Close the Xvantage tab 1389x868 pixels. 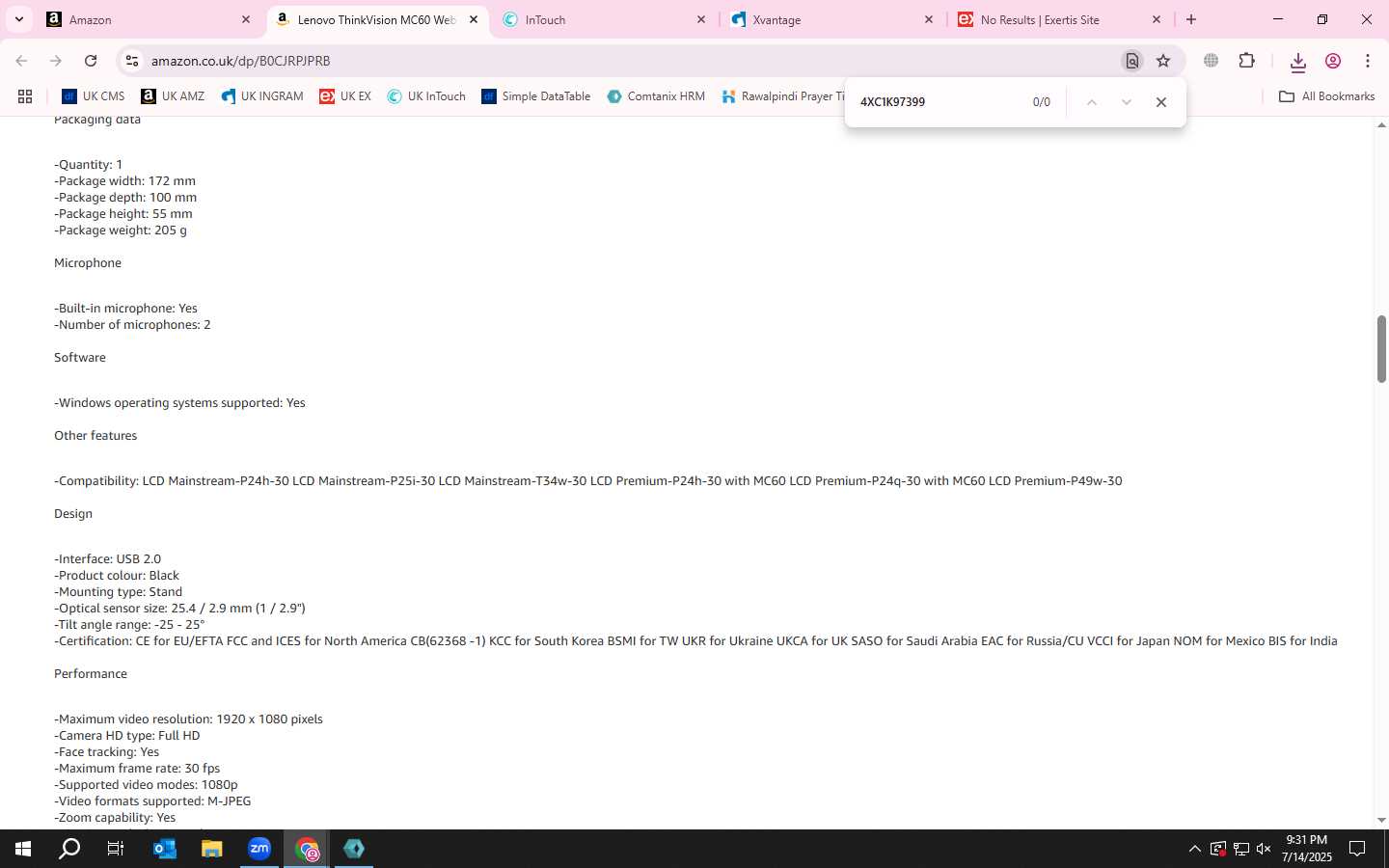(x=929, y=19)
